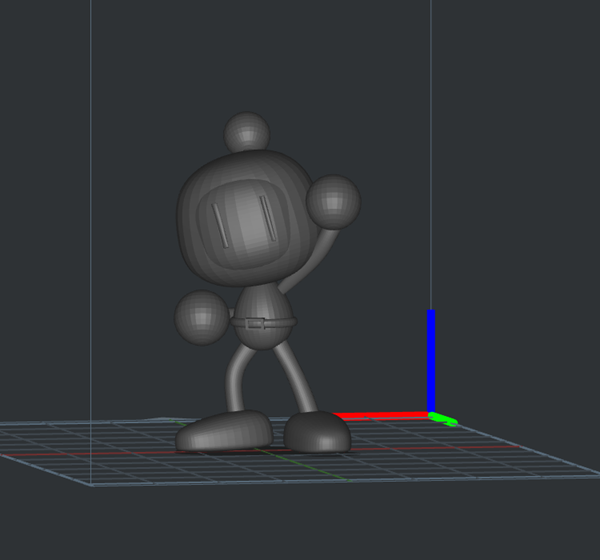Click the belt buckle on the model
The width and height of the screenshot is (600, 560).
[x=256, y=323]
